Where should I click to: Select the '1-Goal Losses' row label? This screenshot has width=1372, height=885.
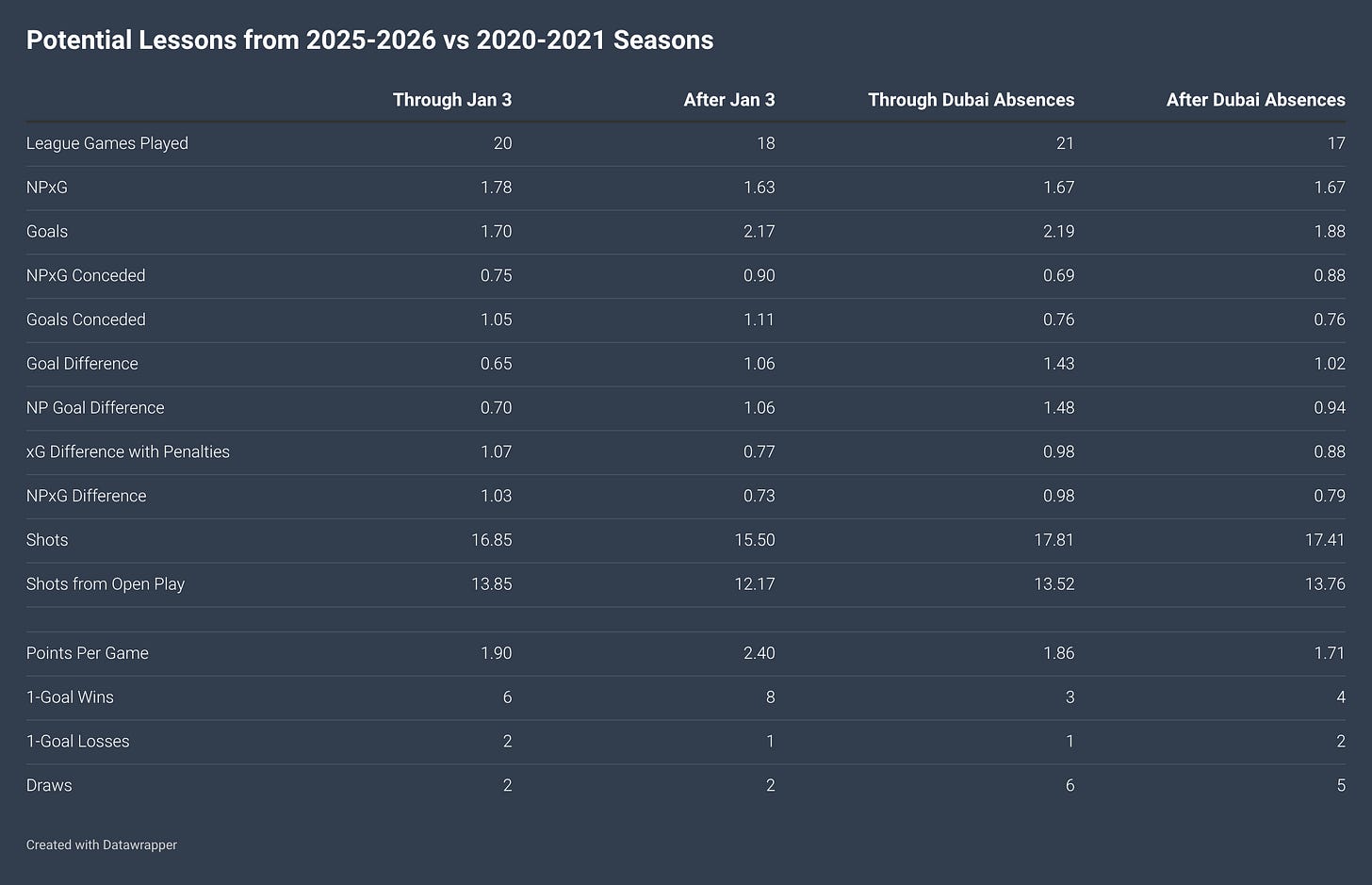(x=78, y=742)
